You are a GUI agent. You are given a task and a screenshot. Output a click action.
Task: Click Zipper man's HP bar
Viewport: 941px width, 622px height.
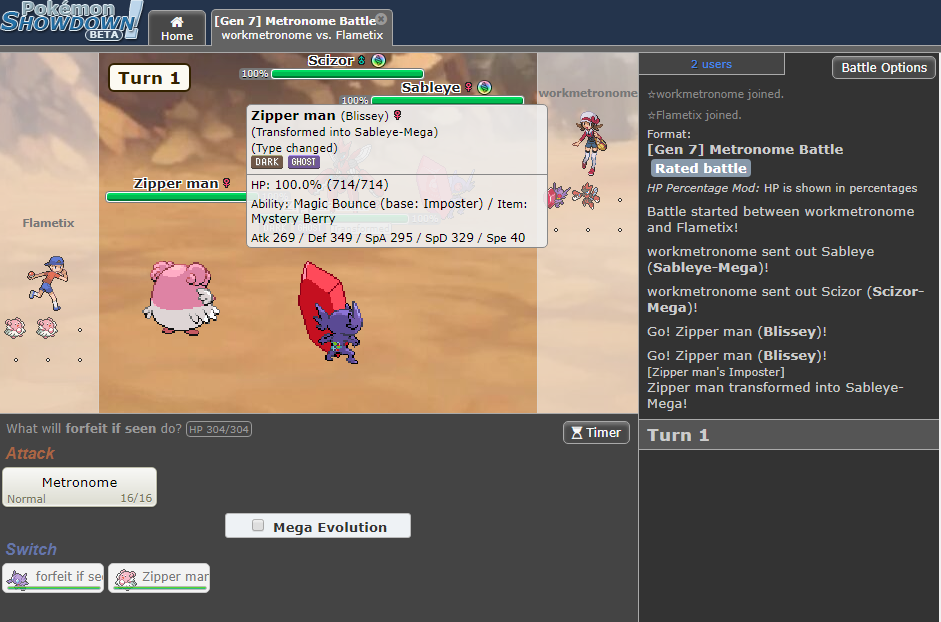coord(176,197)
